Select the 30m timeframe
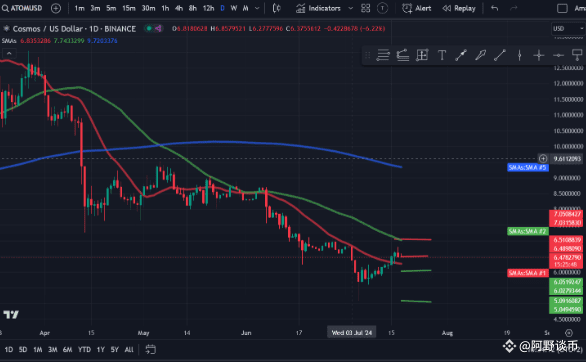 148,8
